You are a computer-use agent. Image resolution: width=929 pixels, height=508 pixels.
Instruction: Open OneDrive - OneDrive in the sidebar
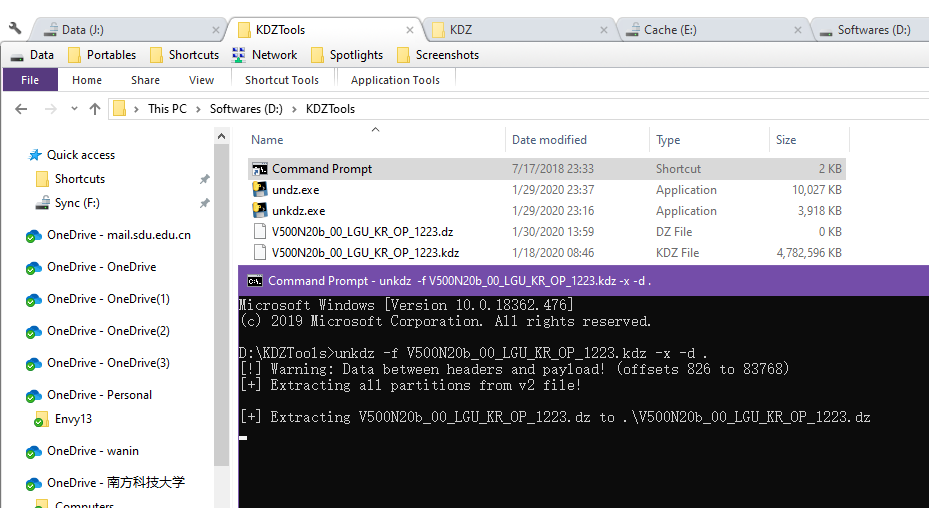91,267
